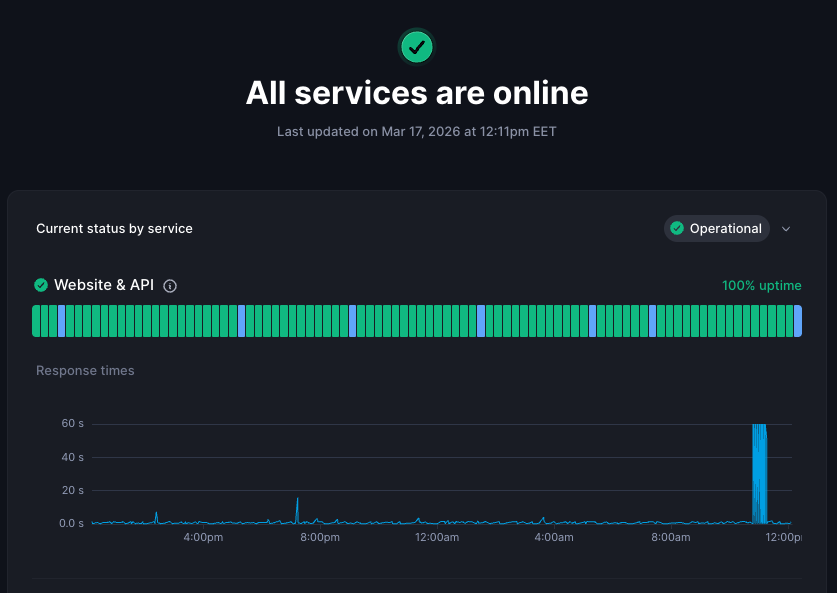Viewport: 837px width, 593px height.
Task: Click the 100% uptime label
Action: coord(761,286)
